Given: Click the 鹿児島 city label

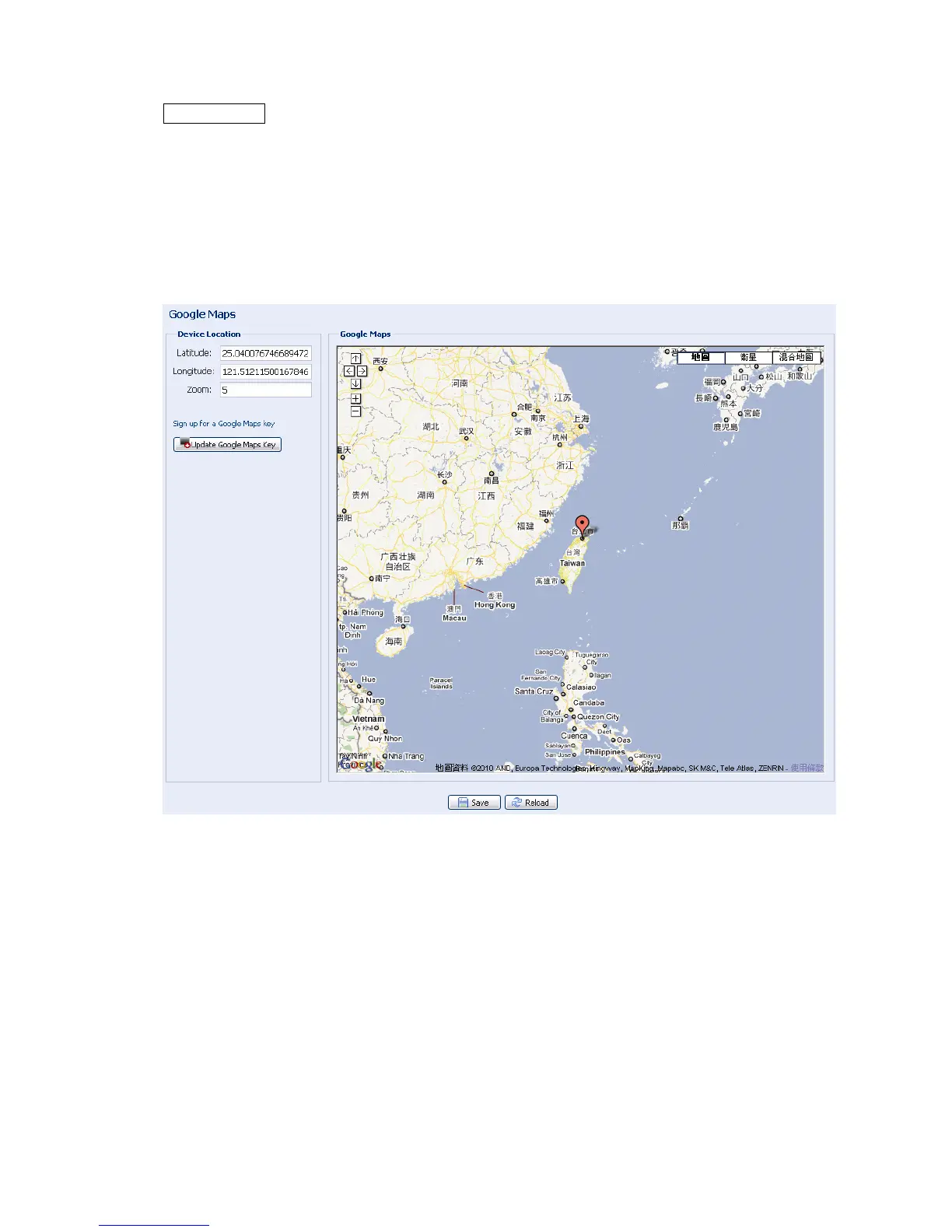Looking at the screenshot, I should (x=726, y=427).
